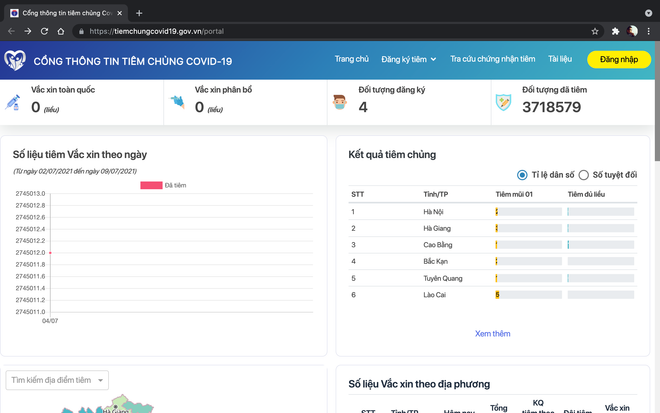This screenshot has width=660, height=413.
Task: Click the yellow Đăng nhập button
Action: click(619, 60)
